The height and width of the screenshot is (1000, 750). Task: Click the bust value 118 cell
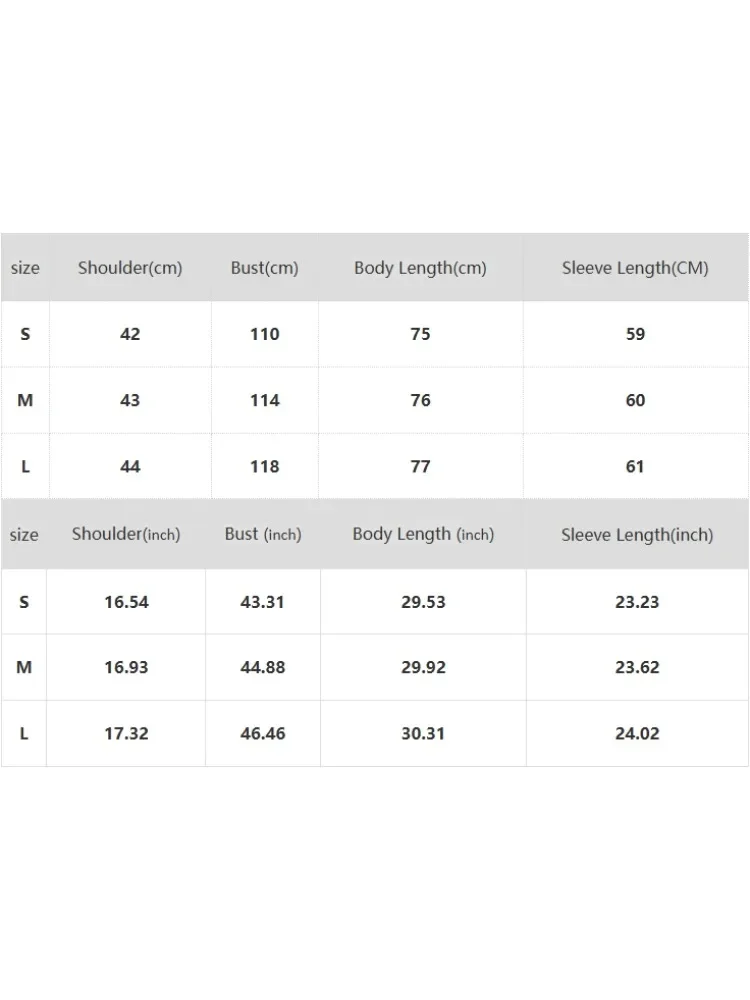(x=265, y=466)
